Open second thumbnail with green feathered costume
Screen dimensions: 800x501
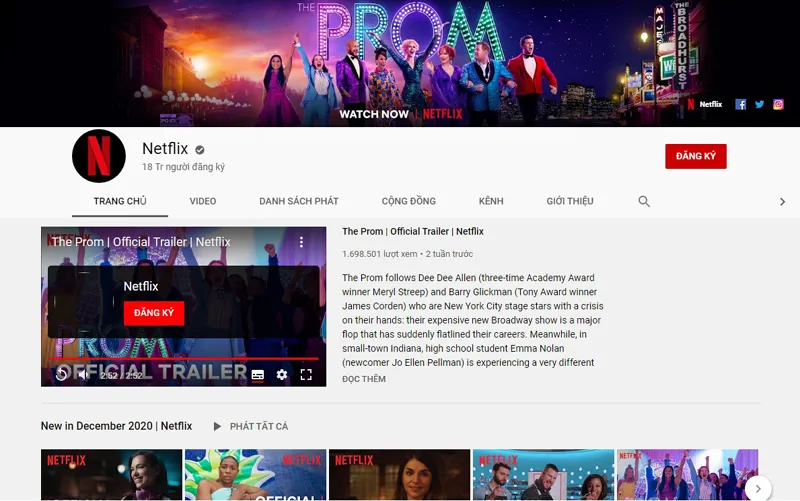tap(255, 474)
